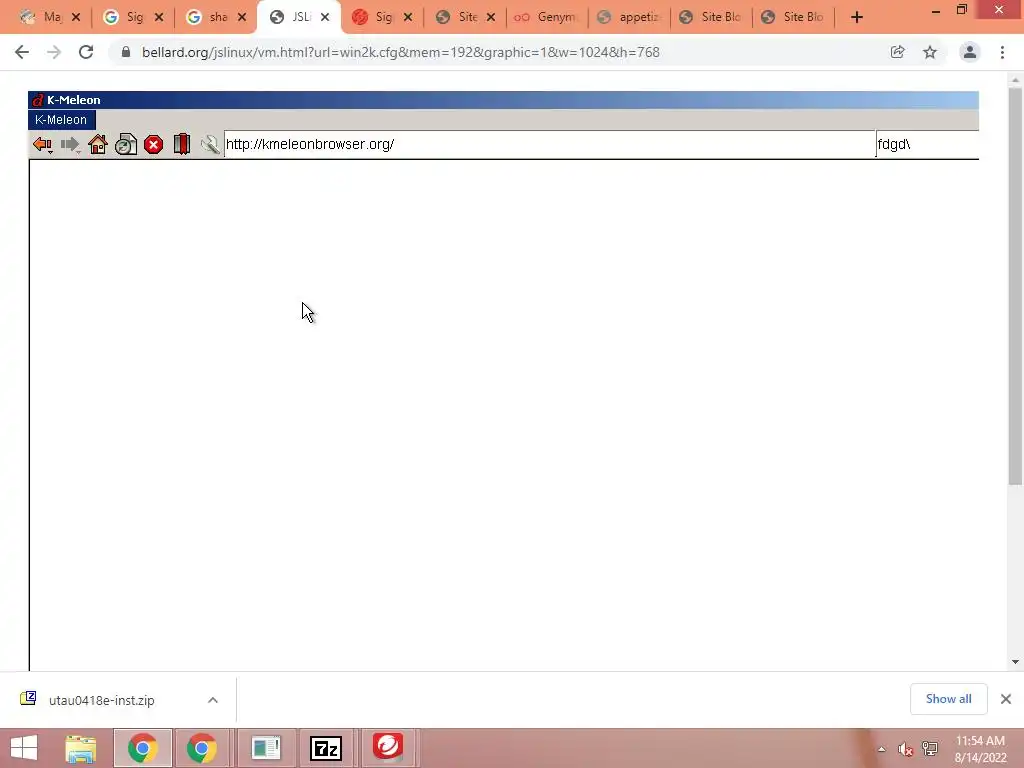The image size is (1024, 768).
Task: Open File Explorer from taskbar
Action: click(81, 748)
